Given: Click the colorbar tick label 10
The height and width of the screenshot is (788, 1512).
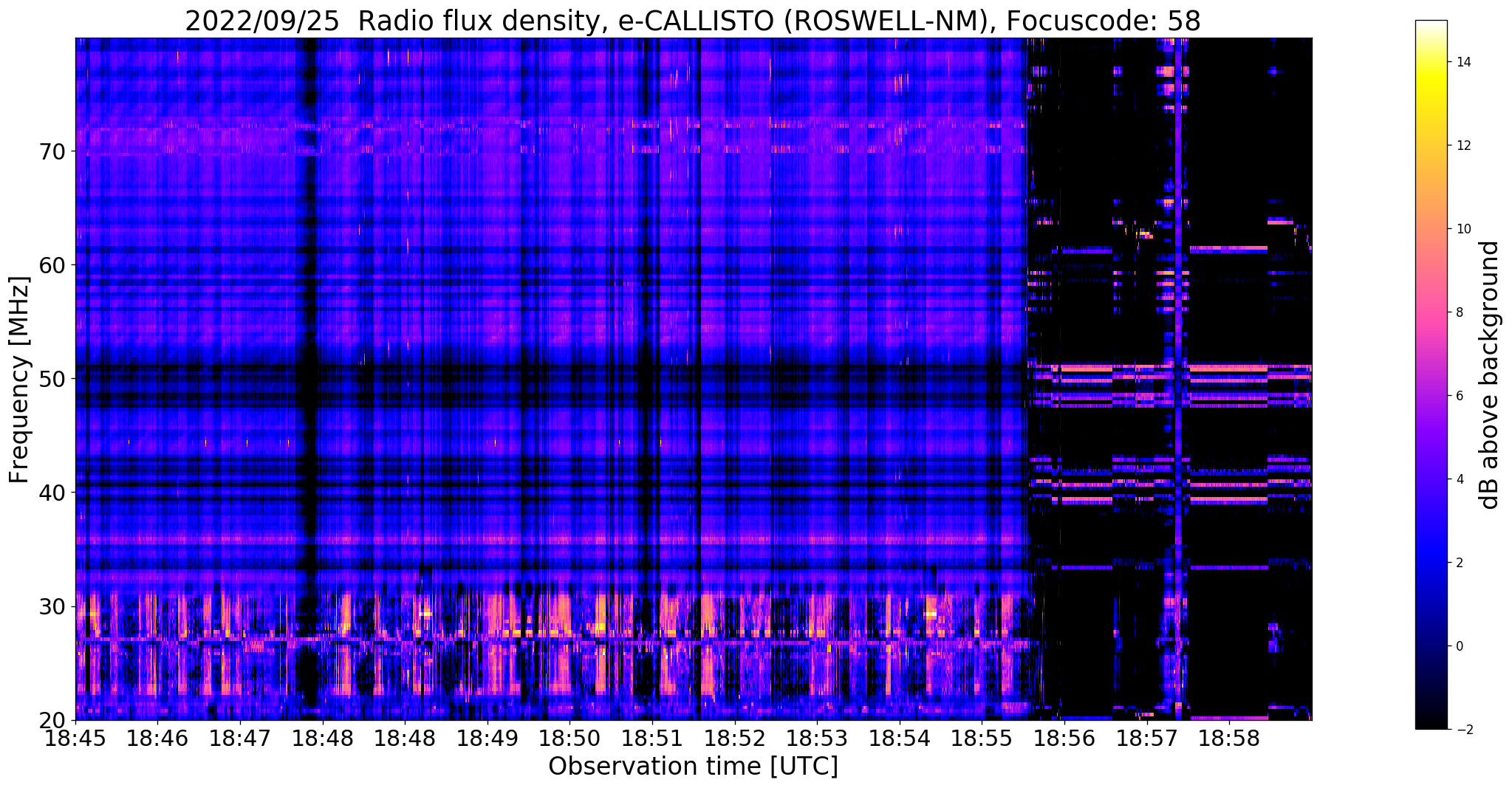Looking at the screenshot, I should (x=1463, y=229).
